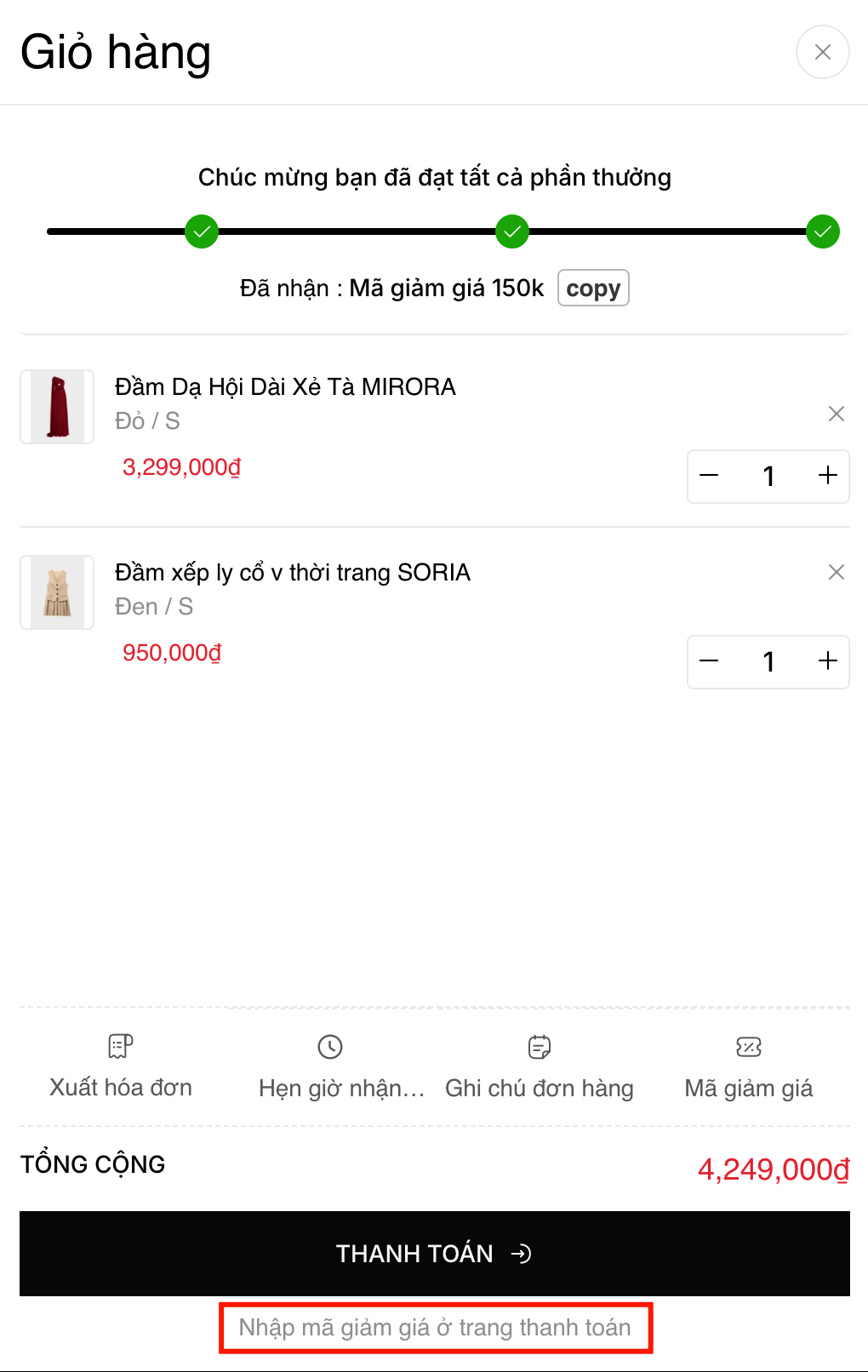This screenshot has width=868, height=1372.
Task: Open the red MIRORA dress thumbnail
Action: [x=57, y=407]
